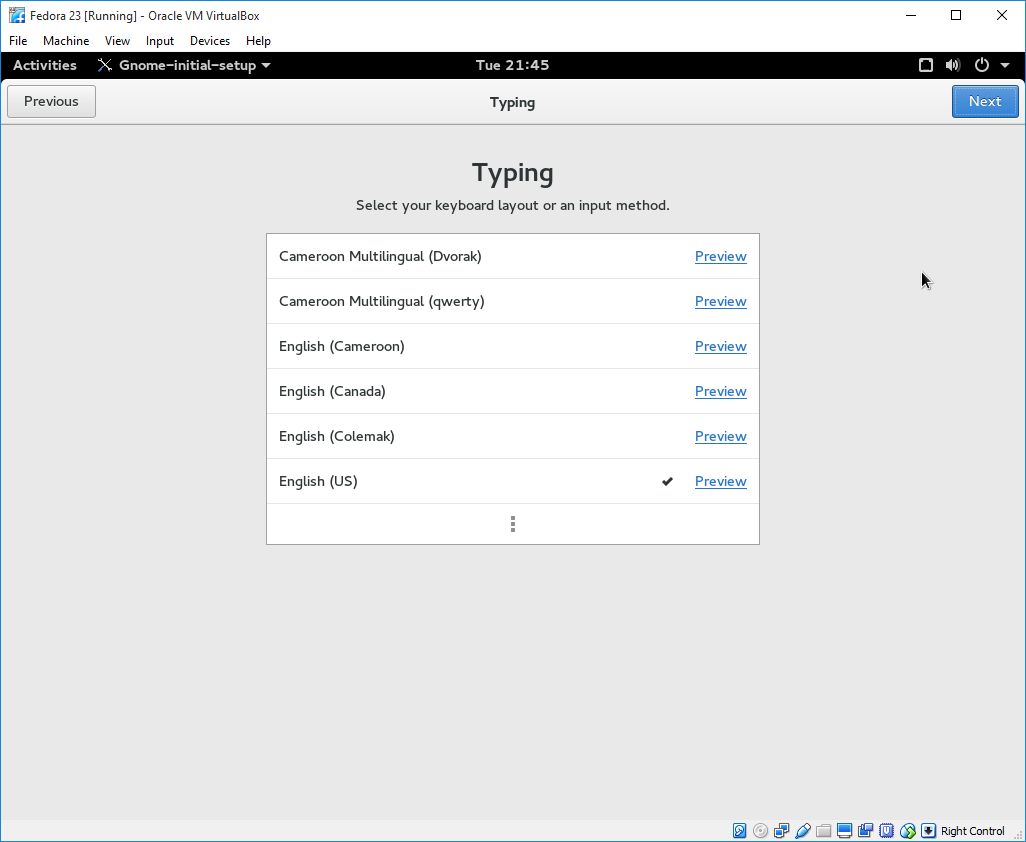The width and height of the screenshot is (1026, 842).
Task: Click the Right Control host key label
Action: click(x=972, y=831)
